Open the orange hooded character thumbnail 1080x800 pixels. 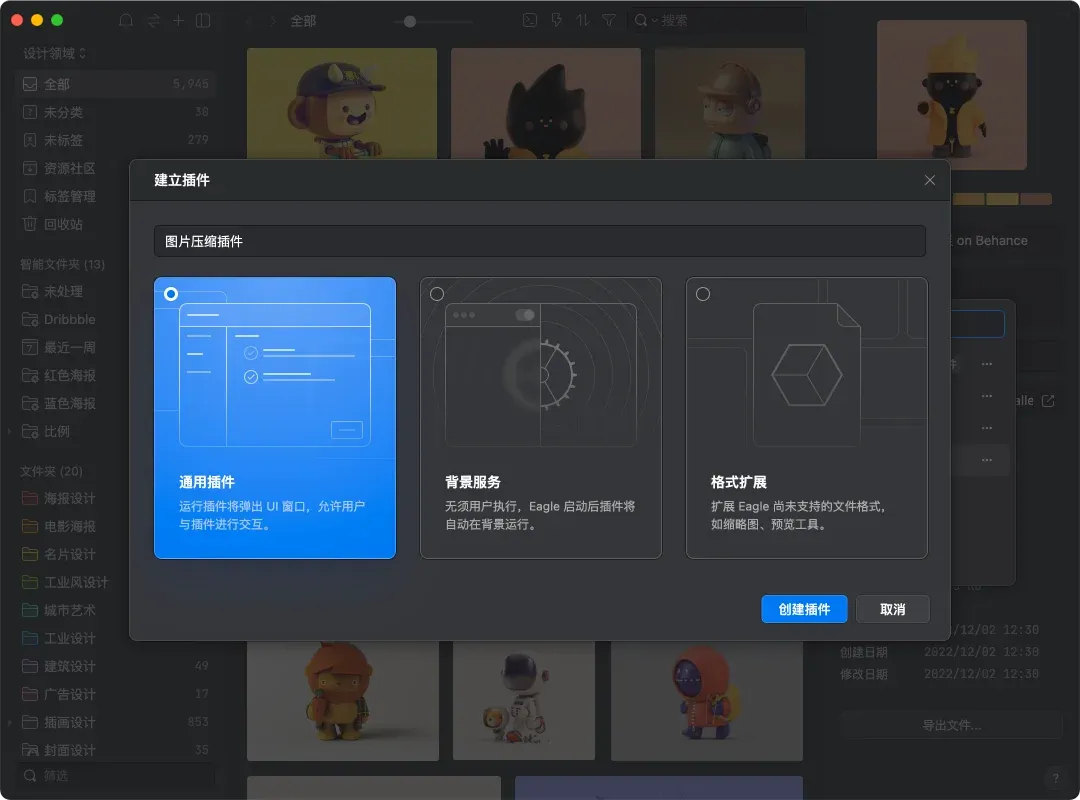tap(707, 700)
